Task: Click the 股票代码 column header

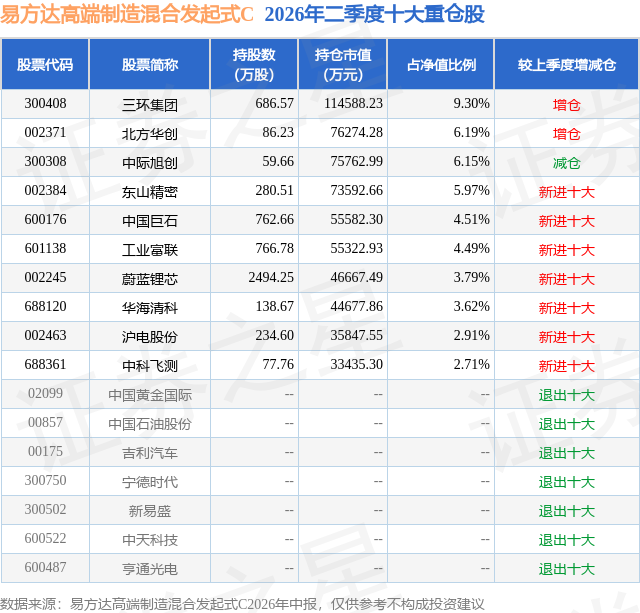Action: point(45,64)
